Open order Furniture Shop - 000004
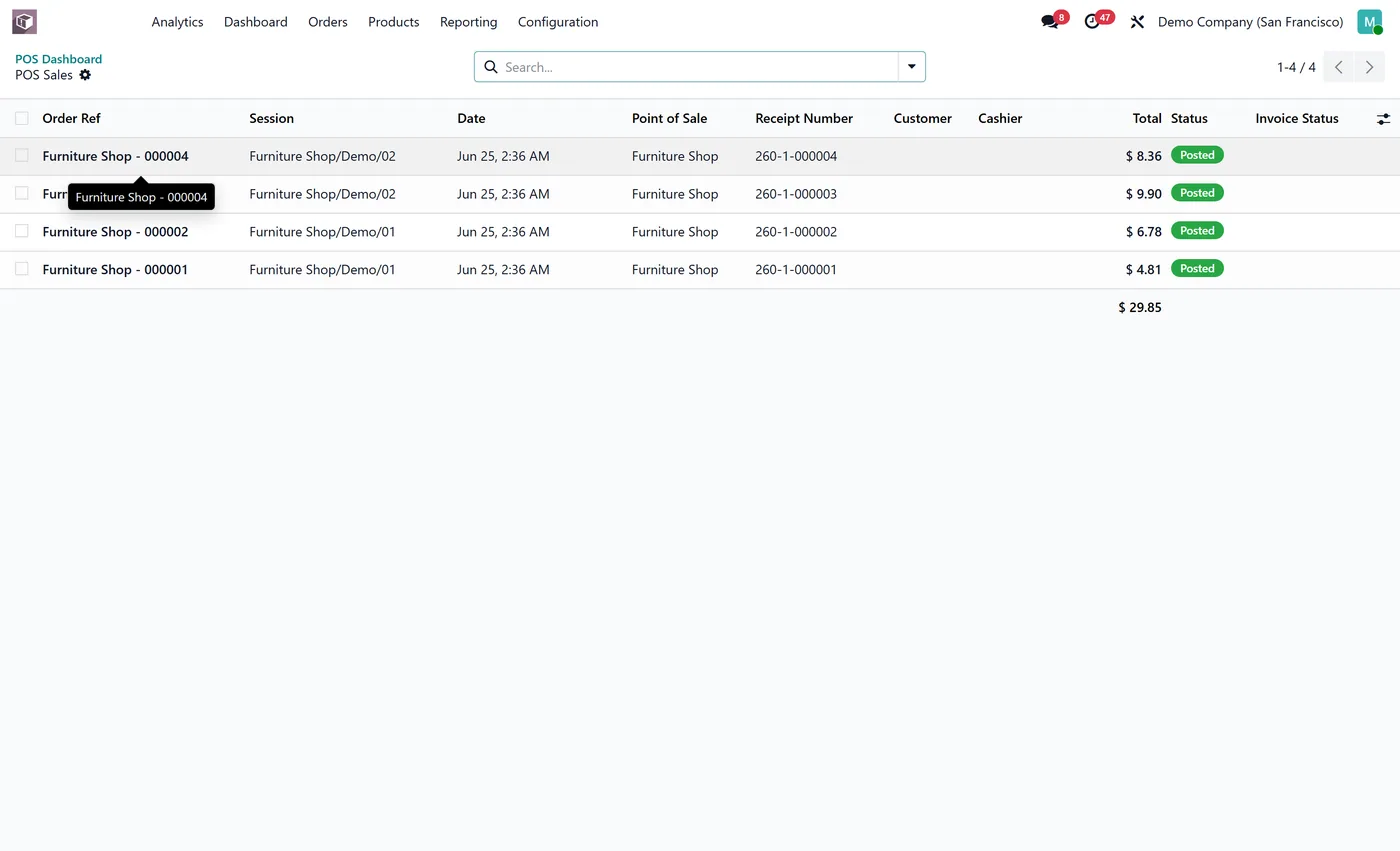 coord(115,156)
